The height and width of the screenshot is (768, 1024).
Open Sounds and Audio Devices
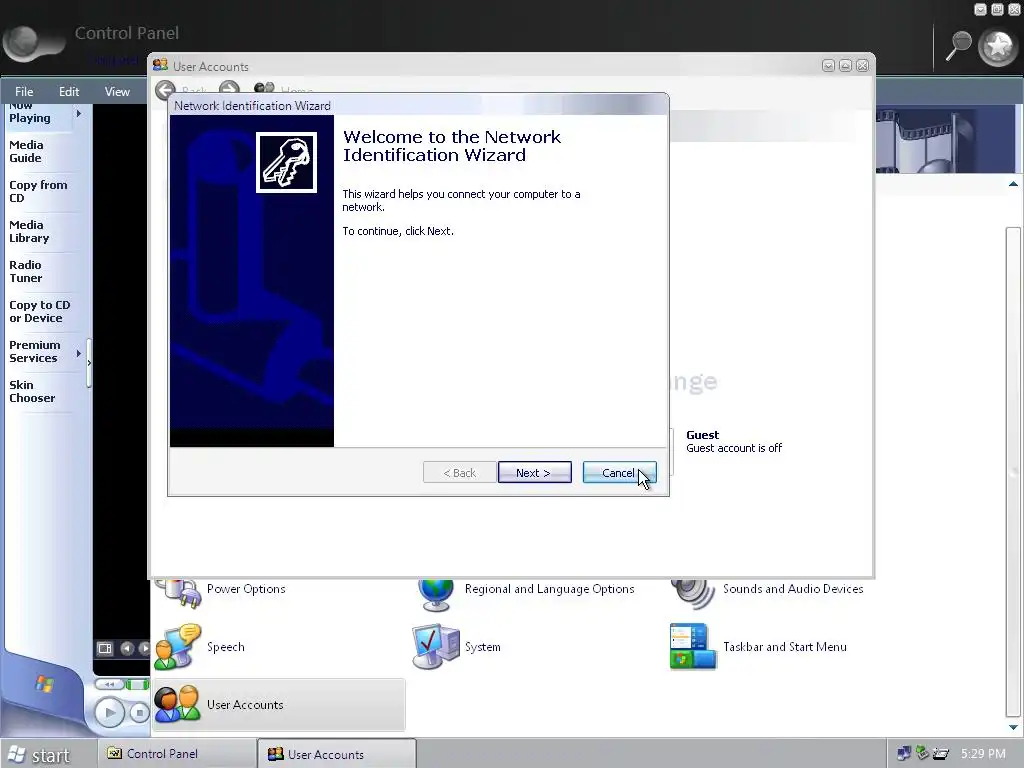(x=767, y=589)
